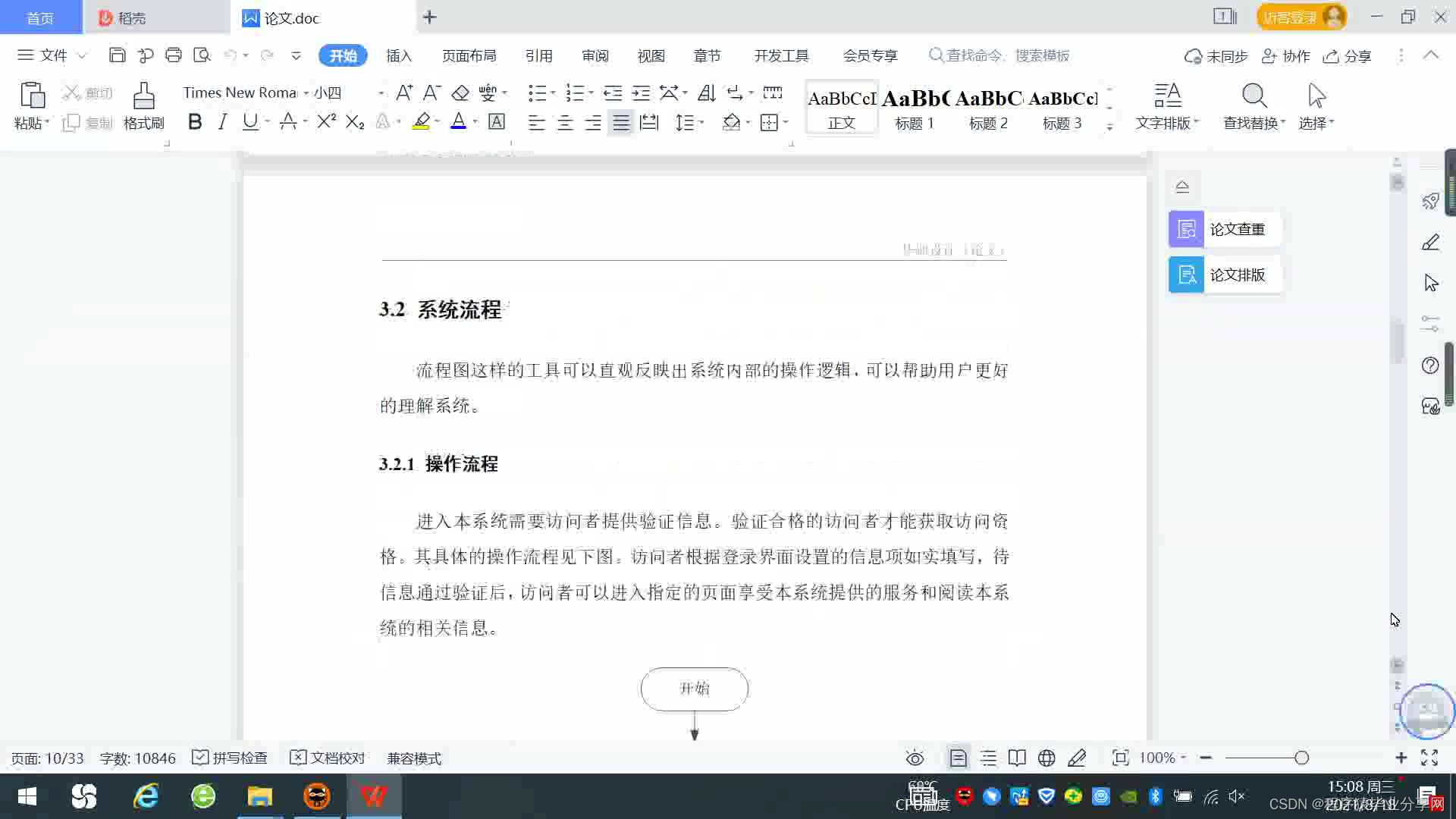Toggle eye protection mode icon

(x=915, y=758)
